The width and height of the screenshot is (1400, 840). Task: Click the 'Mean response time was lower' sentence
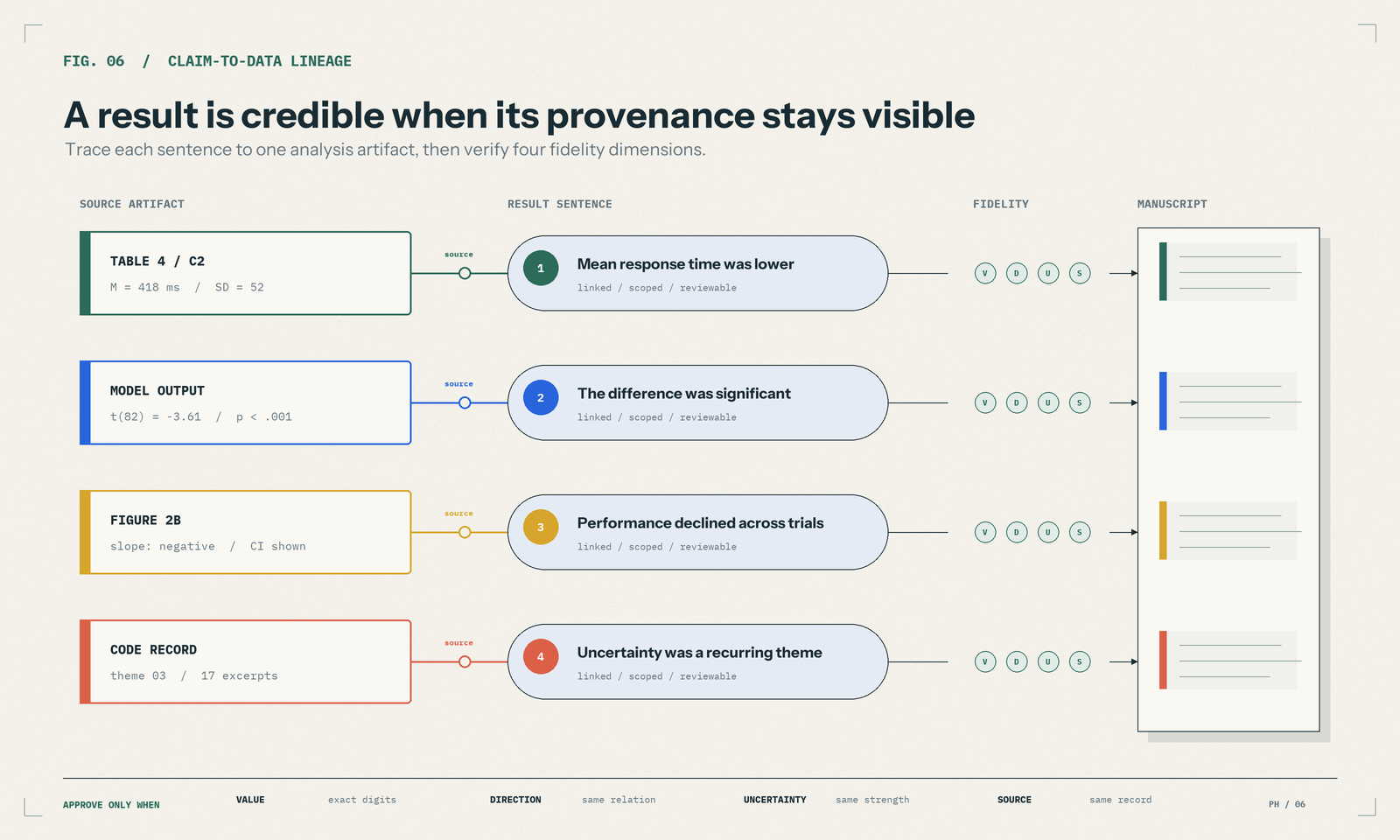point(686,264)
